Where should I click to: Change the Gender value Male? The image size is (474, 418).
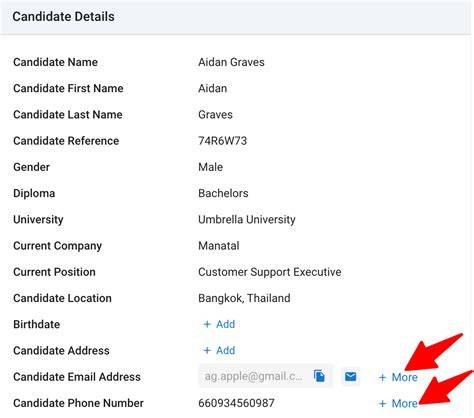211,167
